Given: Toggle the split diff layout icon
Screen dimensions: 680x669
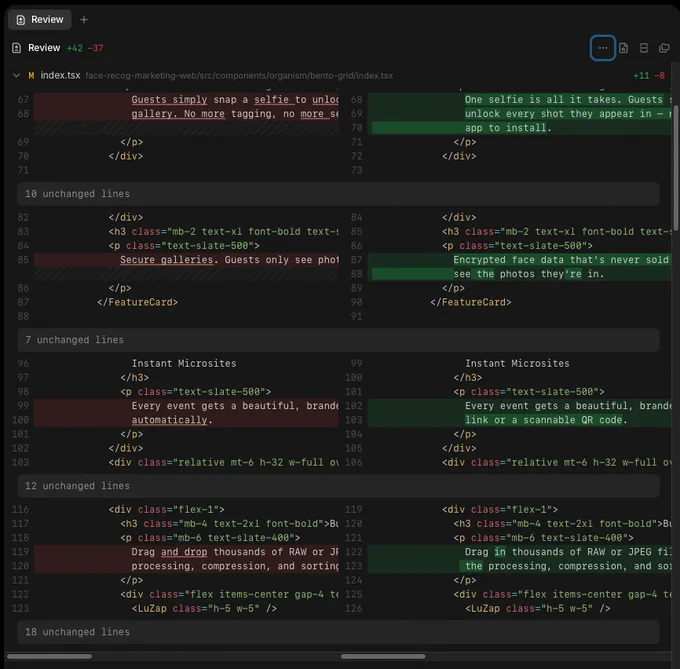Looking at the screenshot, I should [644, 48].
